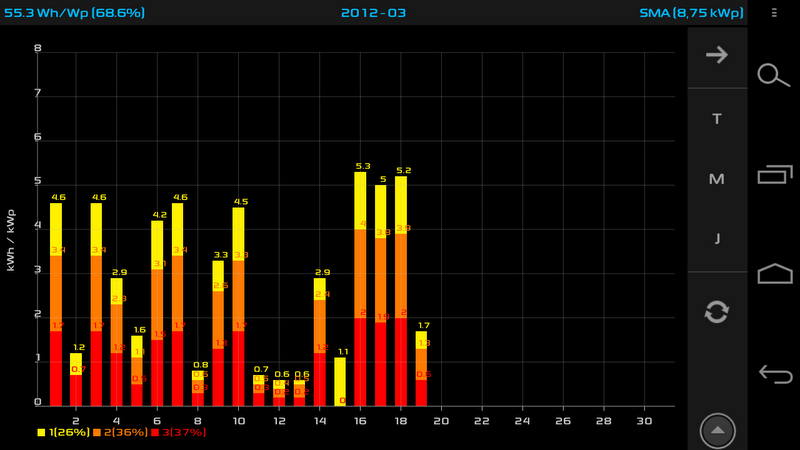Select the day 16 bar showing 5.3

[x=360, y=289]
